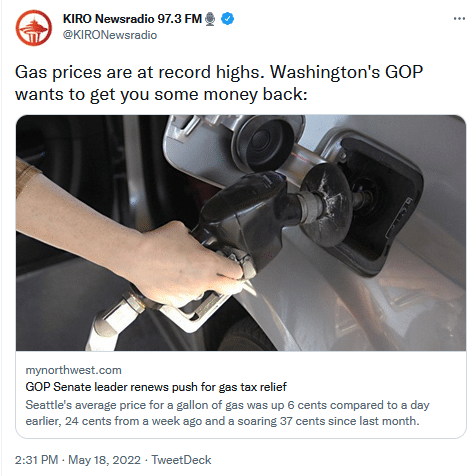Click the blue verified checkmark badge
Viewport: 476px width, 476px height.
[x=228, y=19]
